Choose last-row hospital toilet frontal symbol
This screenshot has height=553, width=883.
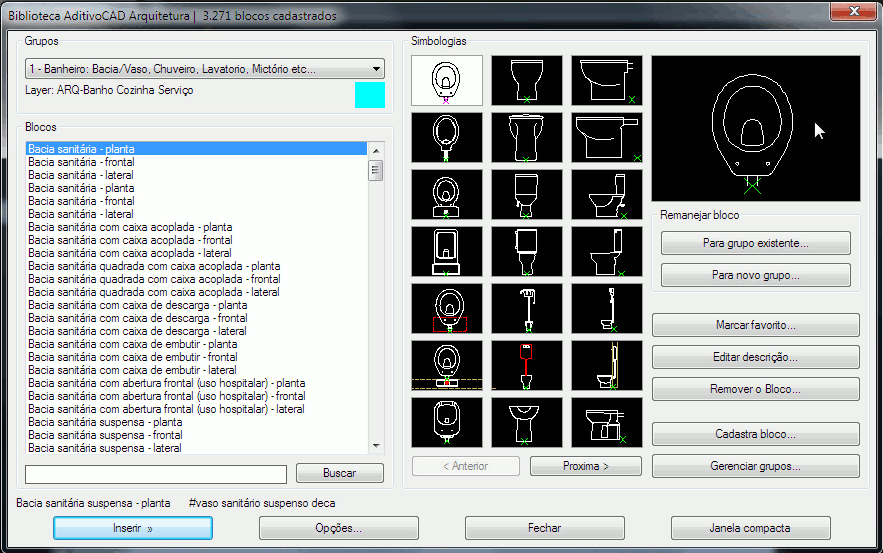[x=527, y=422]
